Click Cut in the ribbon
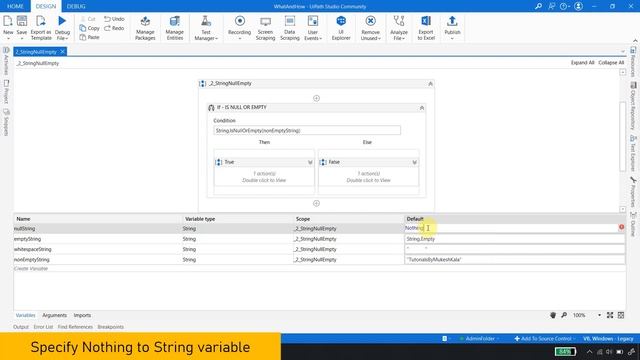The width and height of the screenshot is (640, 360). (x=88, y=19)
